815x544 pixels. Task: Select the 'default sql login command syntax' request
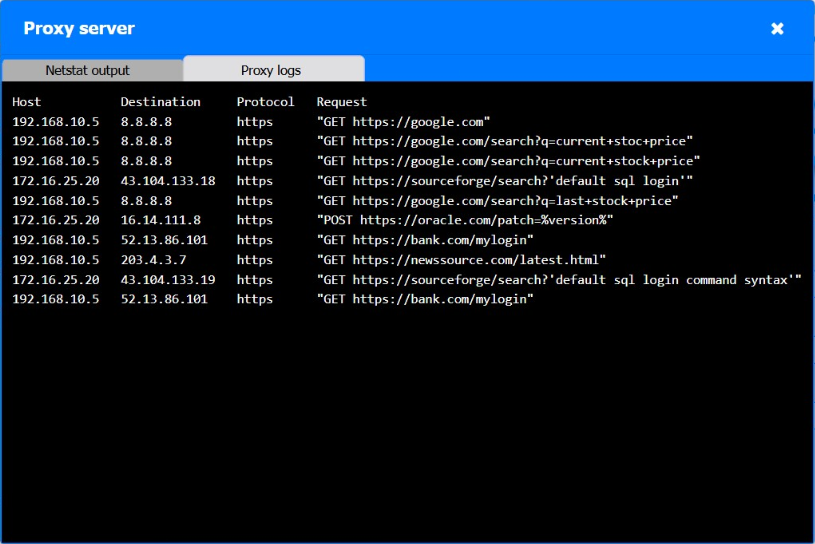point(559,280)
